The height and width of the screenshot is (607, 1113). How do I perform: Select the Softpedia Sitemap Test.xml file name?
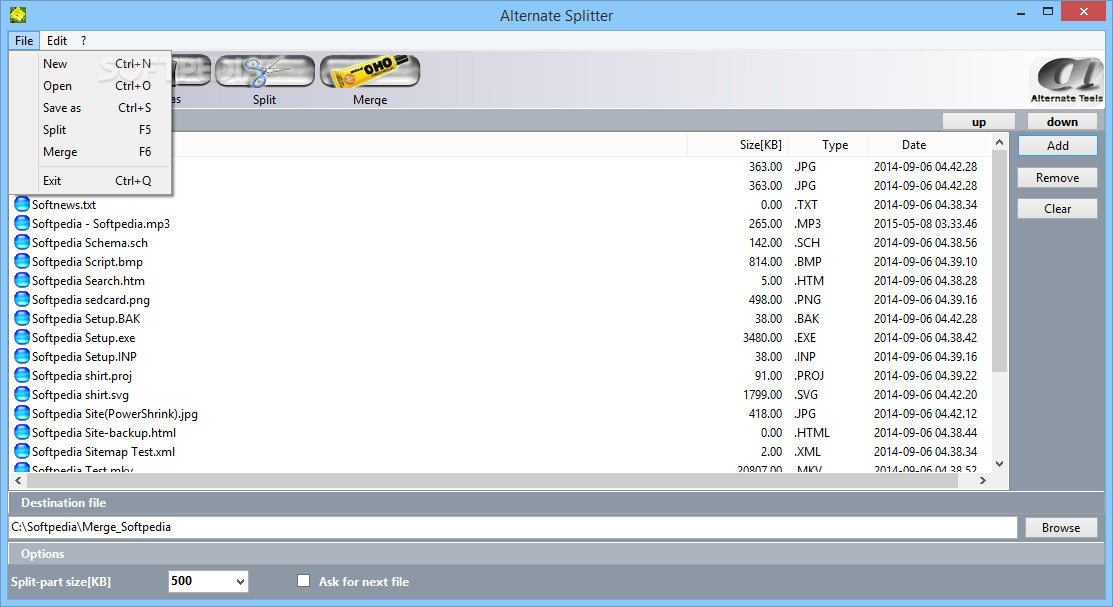103,452
